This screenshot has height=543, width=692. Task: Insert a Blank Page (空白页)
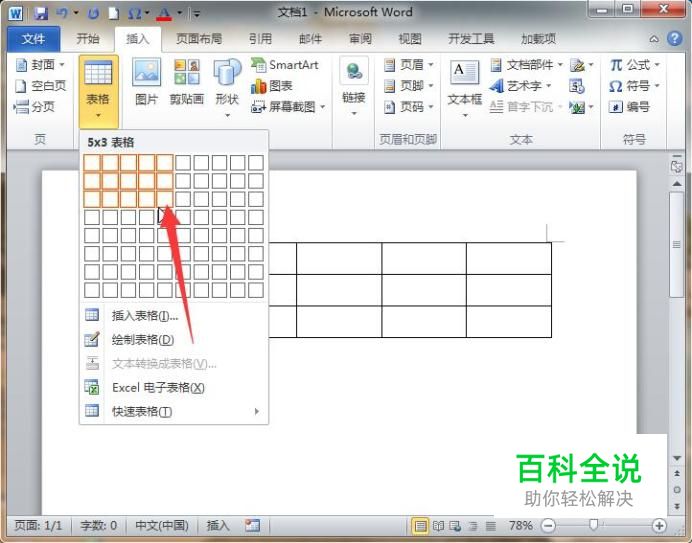point(40,86)
